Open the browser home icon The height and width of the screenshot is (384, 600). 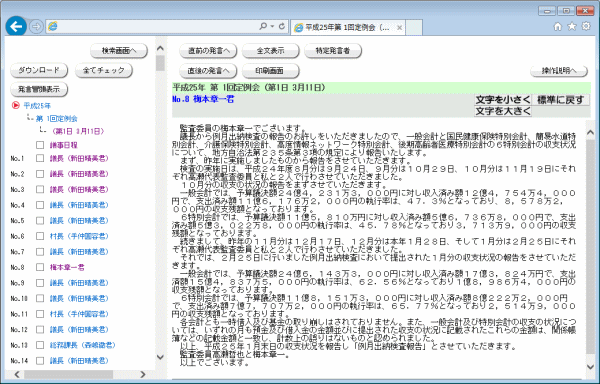coord(558,26)
